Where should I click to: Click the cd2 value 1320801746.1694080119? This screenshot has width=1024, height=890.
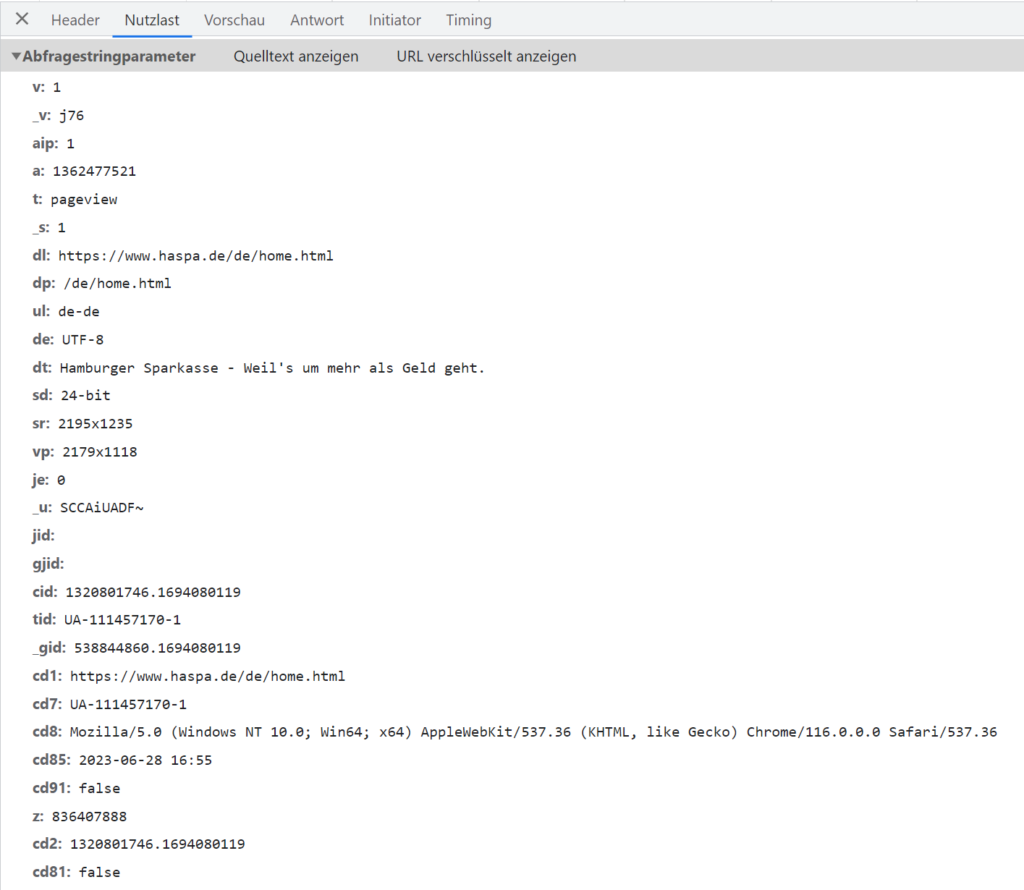[157, 844]
